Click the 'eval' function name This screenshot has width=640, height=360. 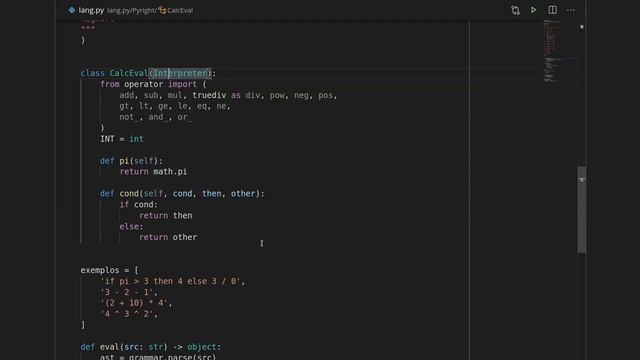[x=109, y=347]
